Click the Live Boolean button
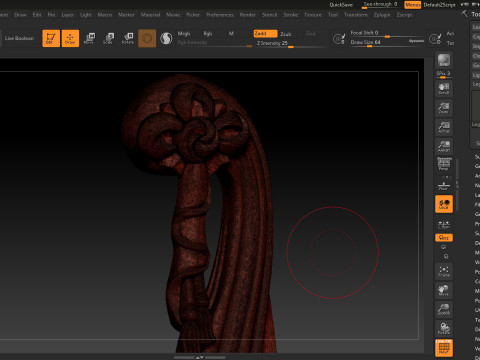 click(19, 38)
